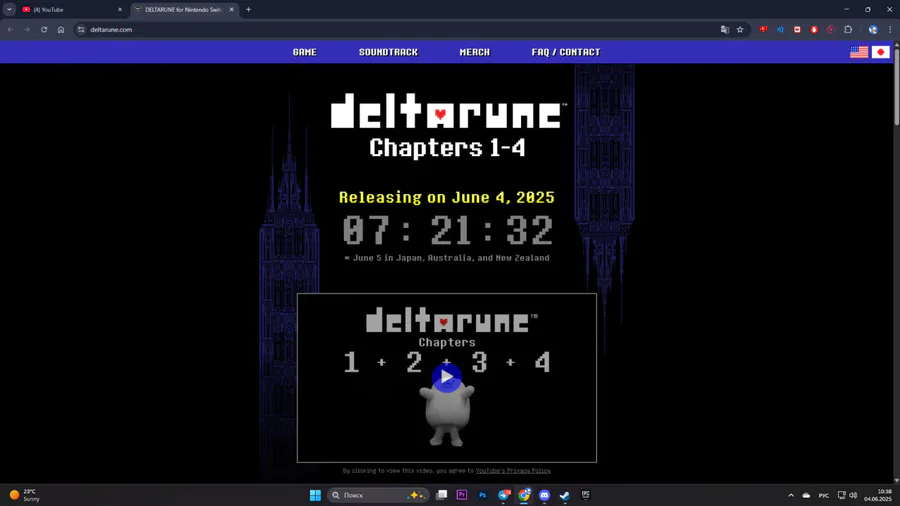Click the page scrollbar thumb
This screenshot has width=900, height=506.
(897, 86)
